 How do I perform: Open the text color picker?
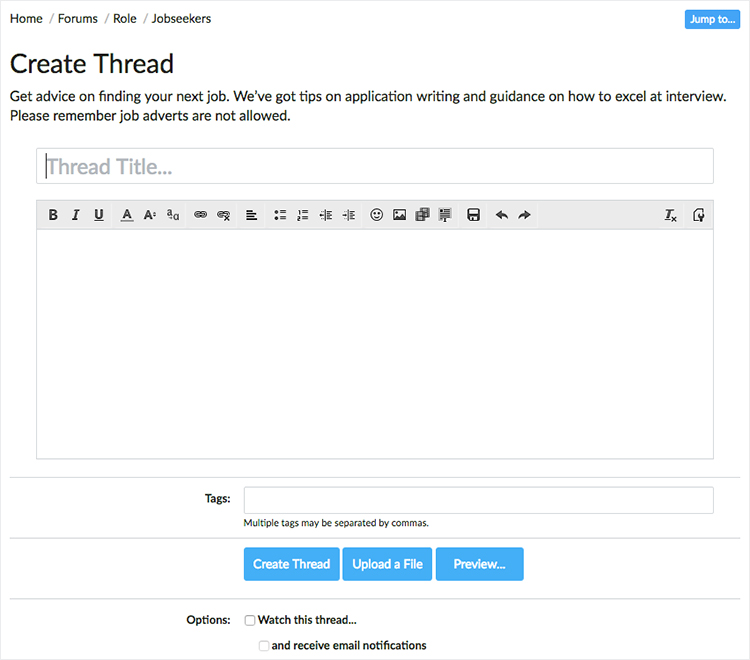coord(127,215)
